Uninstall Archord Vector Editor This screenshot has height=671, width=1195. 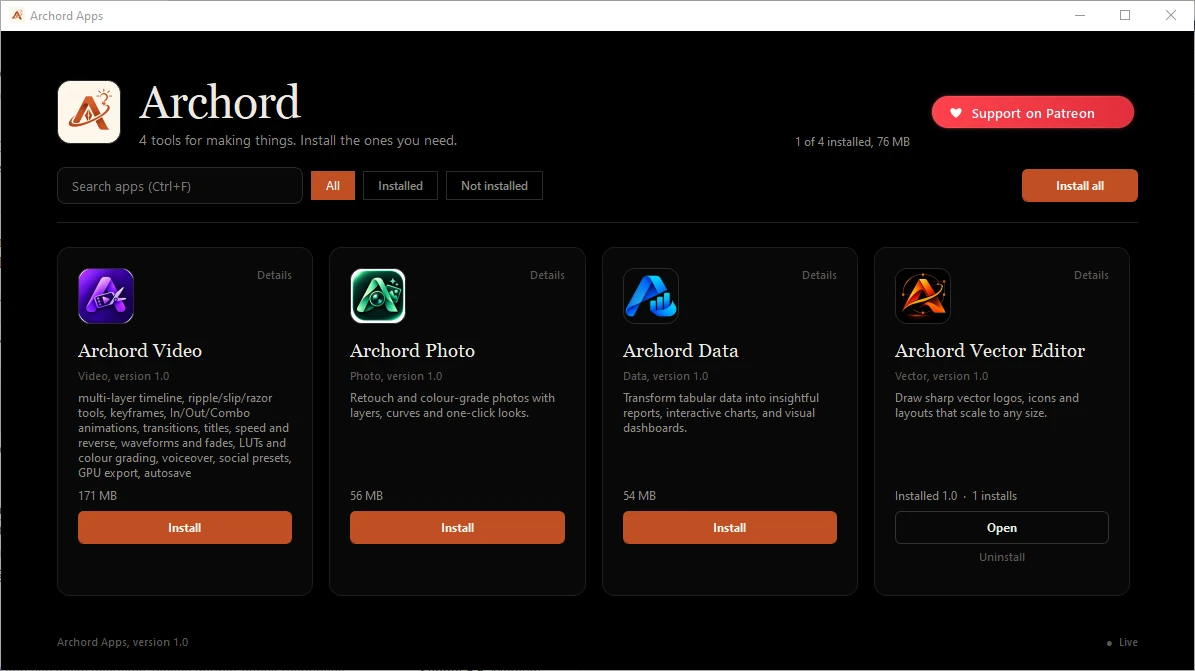click(x=1001, y=557)
